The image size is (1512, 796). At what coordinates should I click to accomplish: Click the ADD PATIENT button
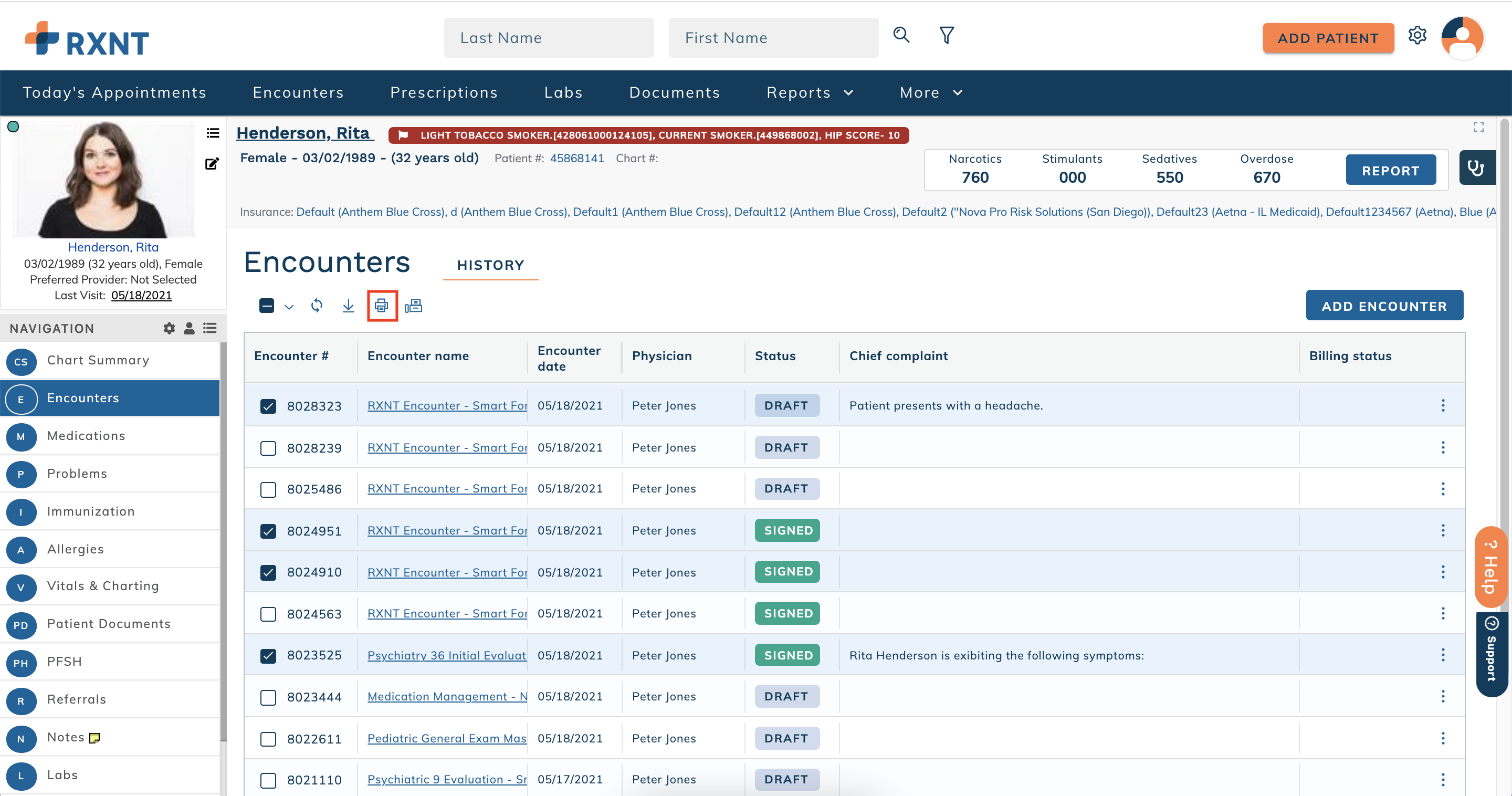click(x=1328, y=38)
